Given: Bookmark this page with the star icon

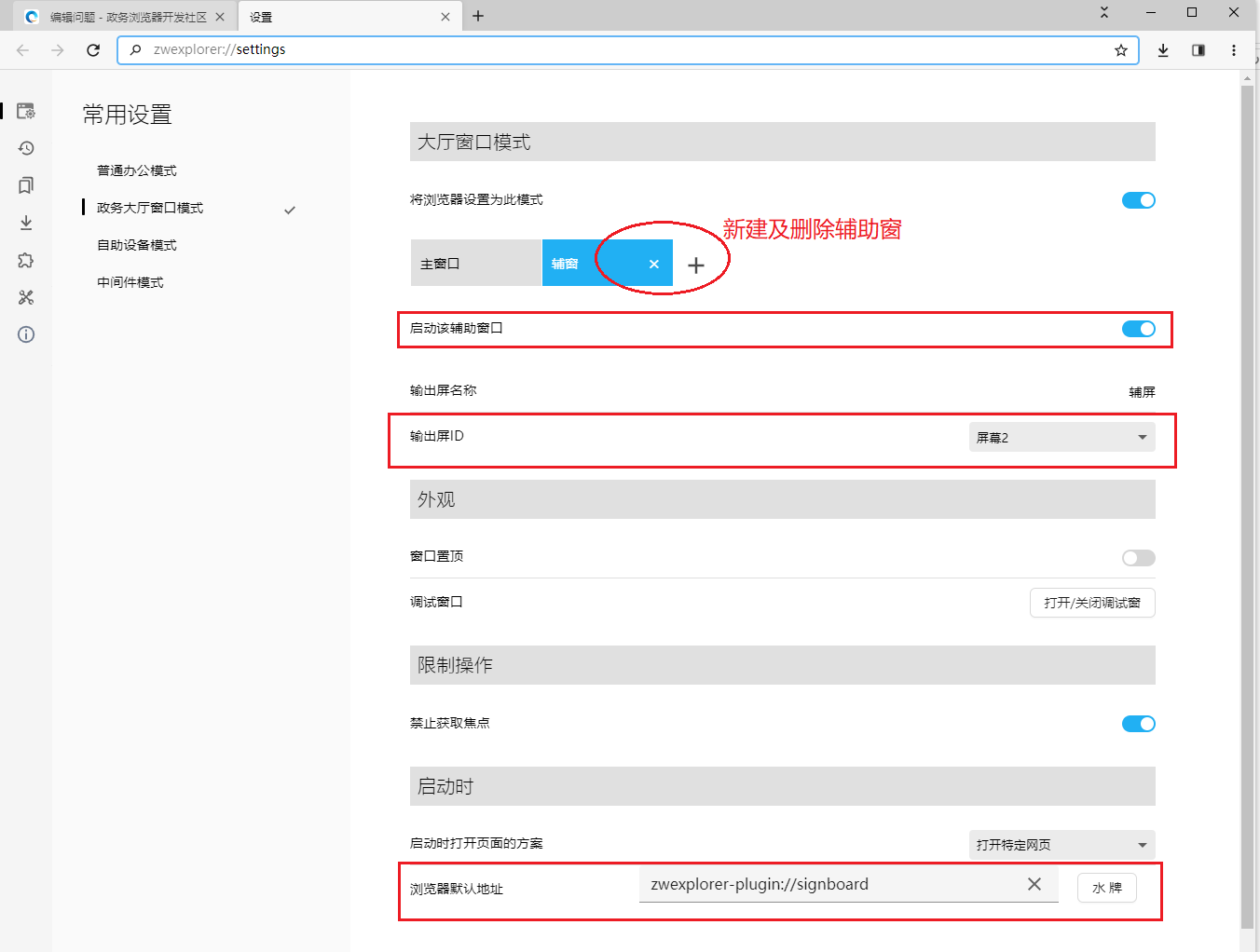Looking at the screenshot, I should [x=1121, y=50].
